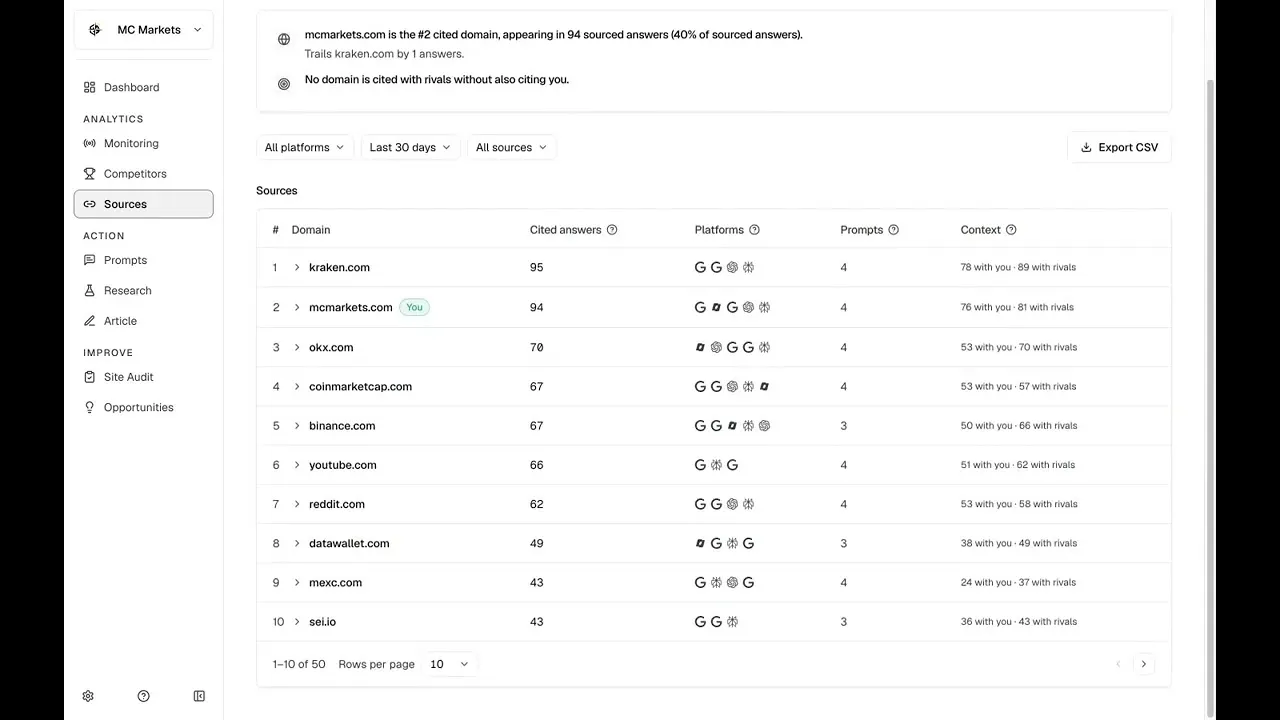Expand the binance.com row
This screenshot has width=1280, height=720.
click(297, 426)
